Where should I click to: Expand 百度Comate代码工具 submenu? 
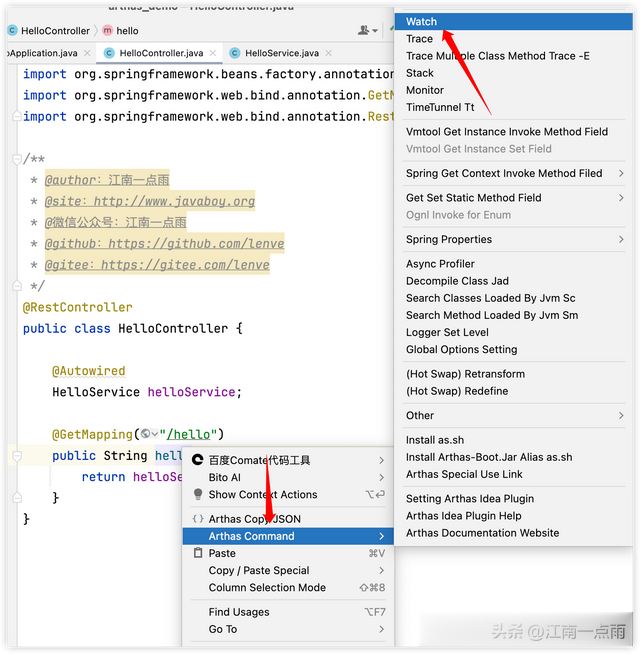288,460
